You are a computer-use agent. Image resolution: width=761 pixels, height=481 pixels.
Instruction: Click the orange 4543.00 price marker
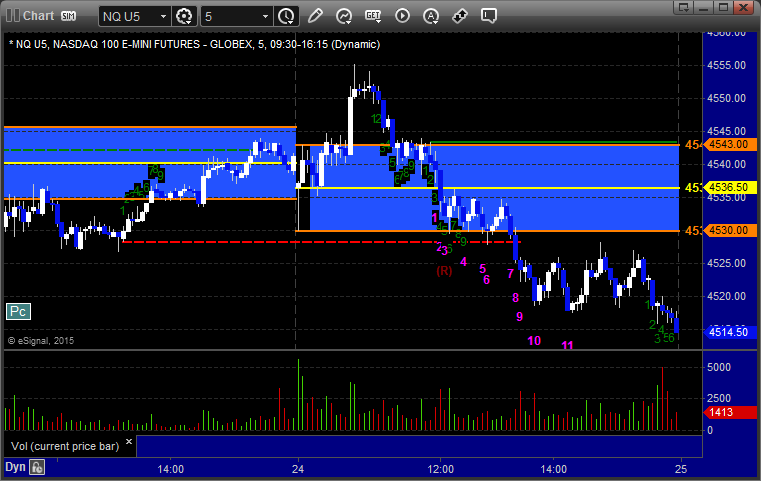[728, 145]
